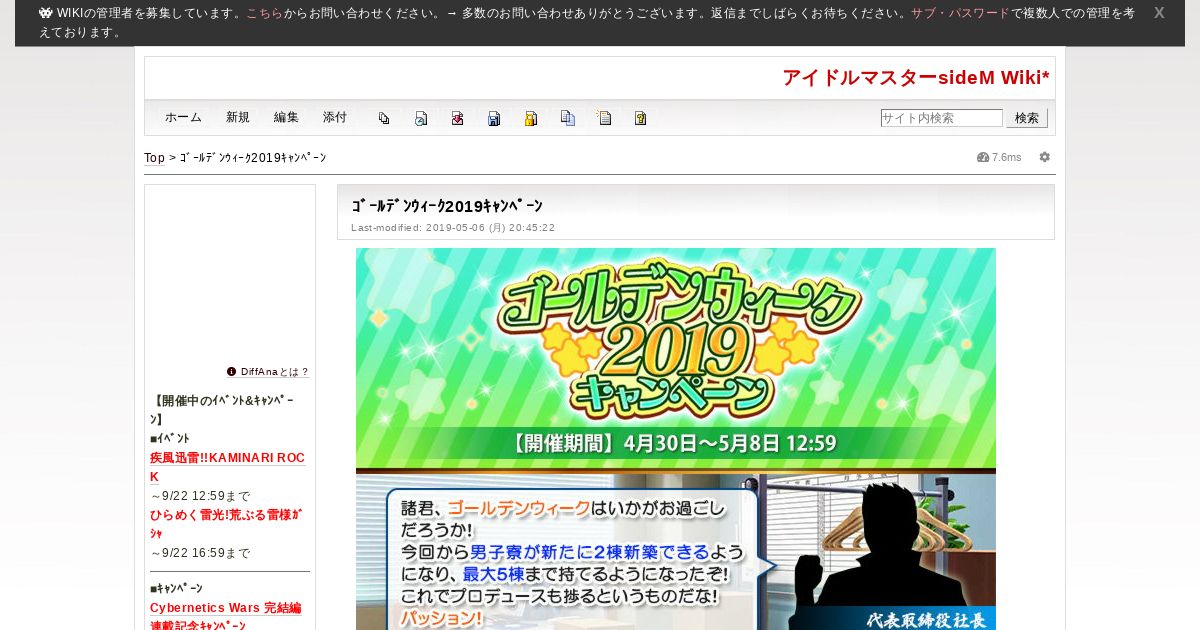Click the rename page icon in toolbar
Viewport: 1200px width, 630px height.
pyautogui.click(x=421, y=118)
